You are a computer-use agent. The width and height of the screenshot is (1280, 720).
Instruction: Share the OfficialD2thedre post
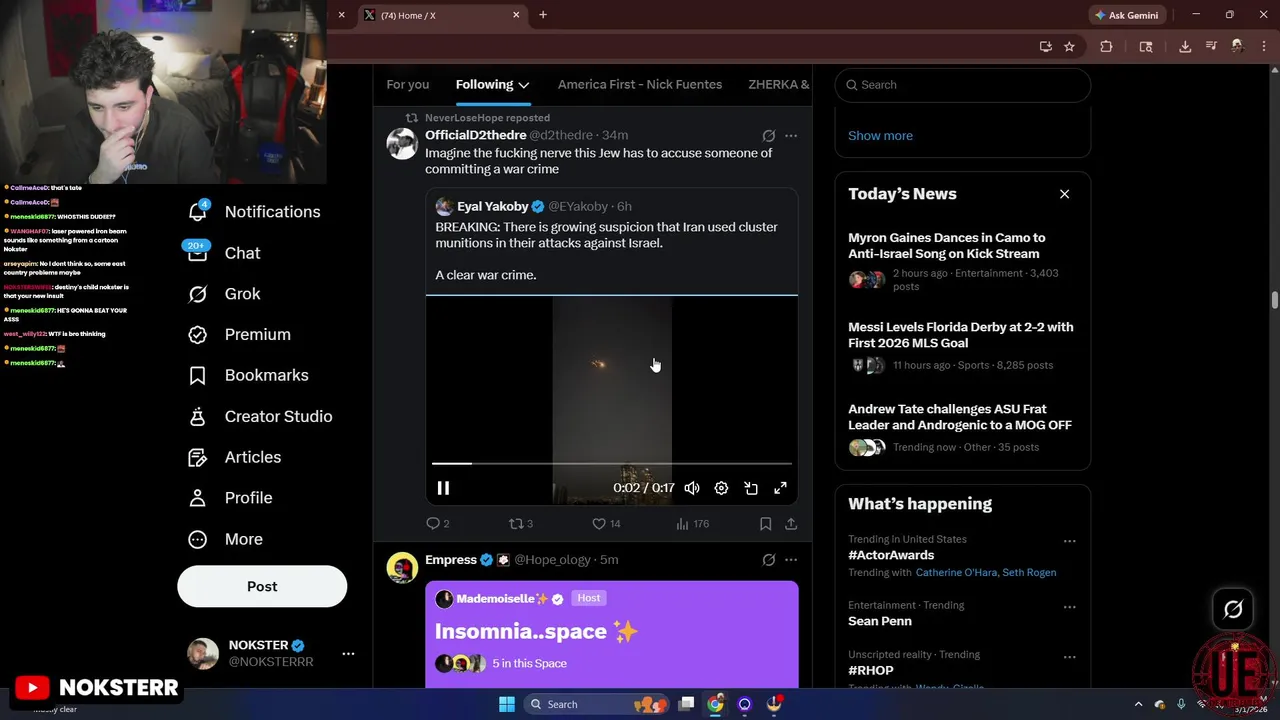click(791, 524)
